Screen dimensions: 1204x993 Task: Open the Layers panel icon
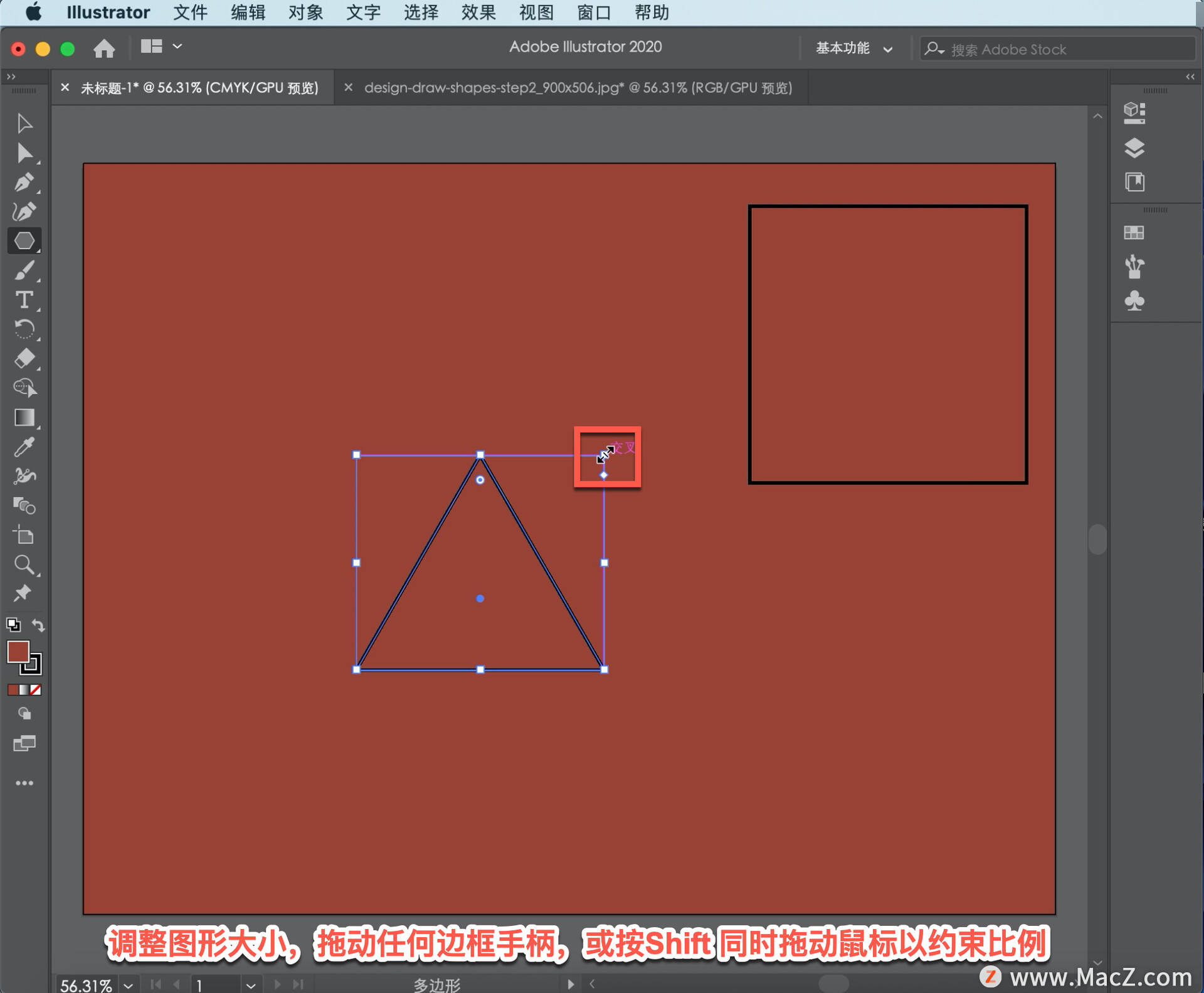pos(1134,148)
